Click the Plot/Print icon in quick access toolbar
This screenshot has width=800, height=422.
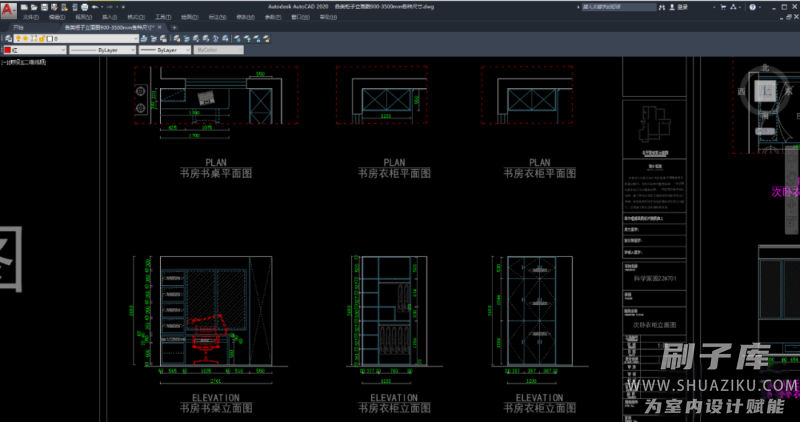pos(83,6)
